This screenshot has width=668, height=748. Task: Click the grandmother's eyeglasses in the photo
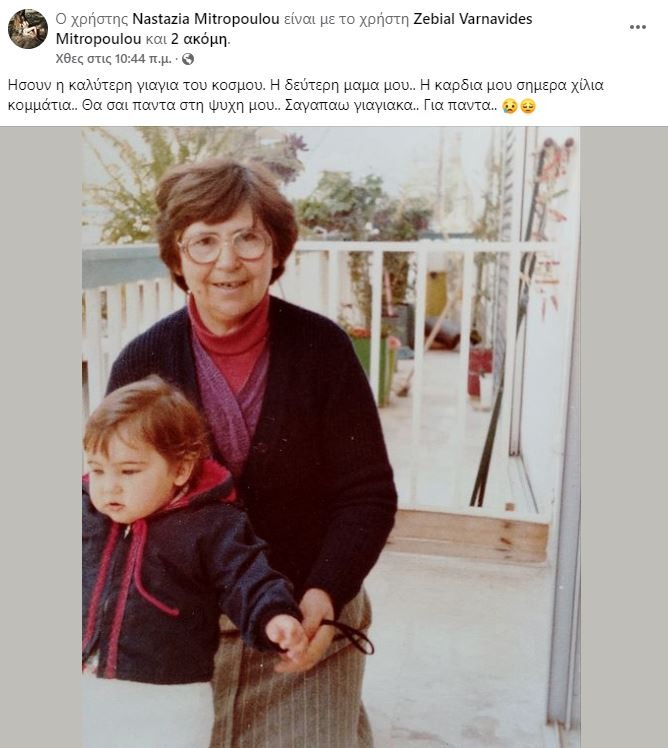point(224,246)
